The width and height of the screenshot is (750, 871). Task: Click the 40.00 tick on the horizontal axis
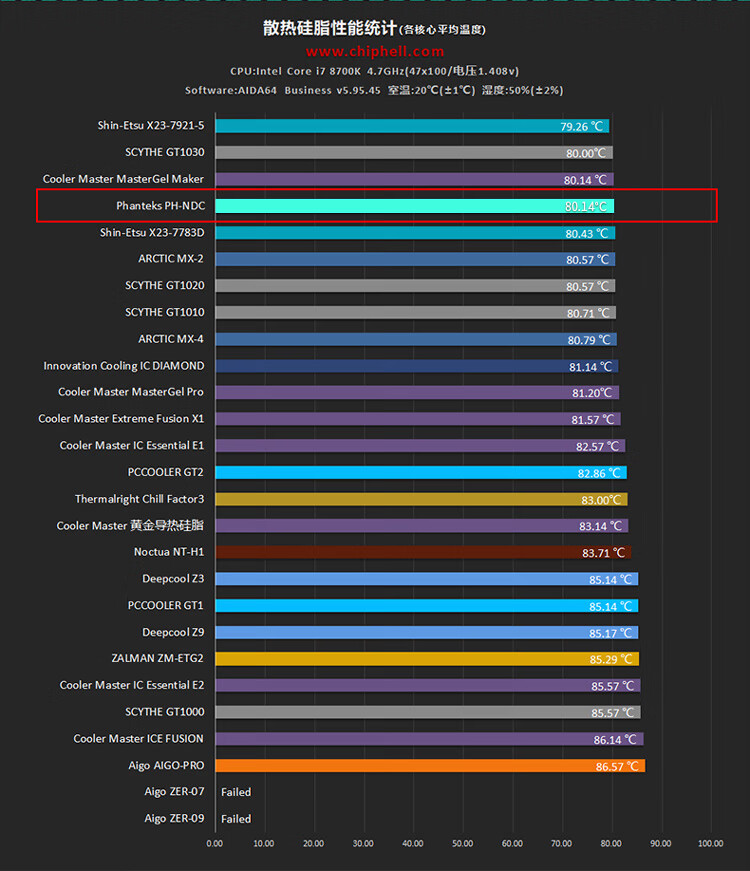coord(413,843)
